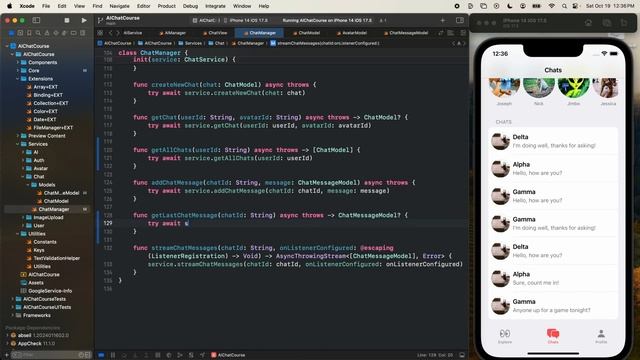This screenshot has height=360, width=640.
Task: Switch to the AvatarModel editor tab
Action: click(x=351, y=33)
